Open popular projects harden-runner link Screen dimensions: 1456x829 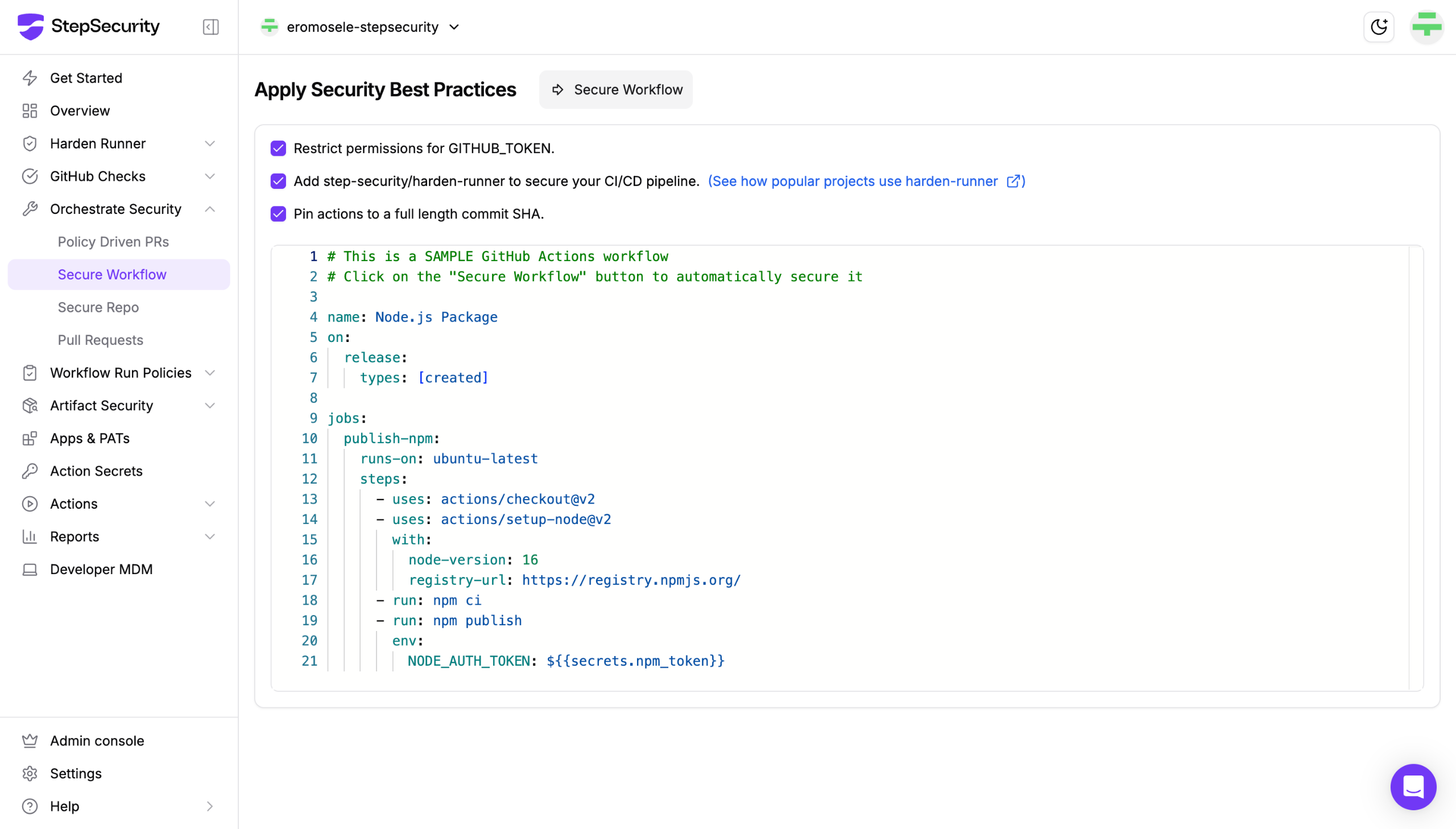(x=866, y=181)
